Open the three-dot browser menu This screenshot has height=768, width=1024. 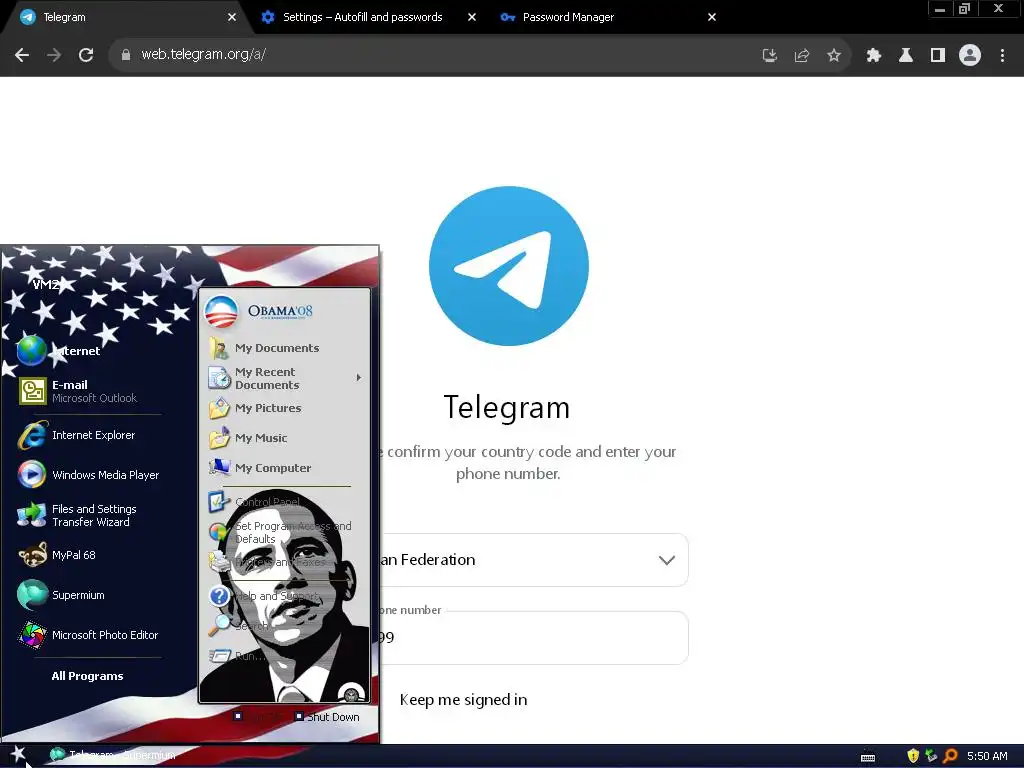(1002, 56)
